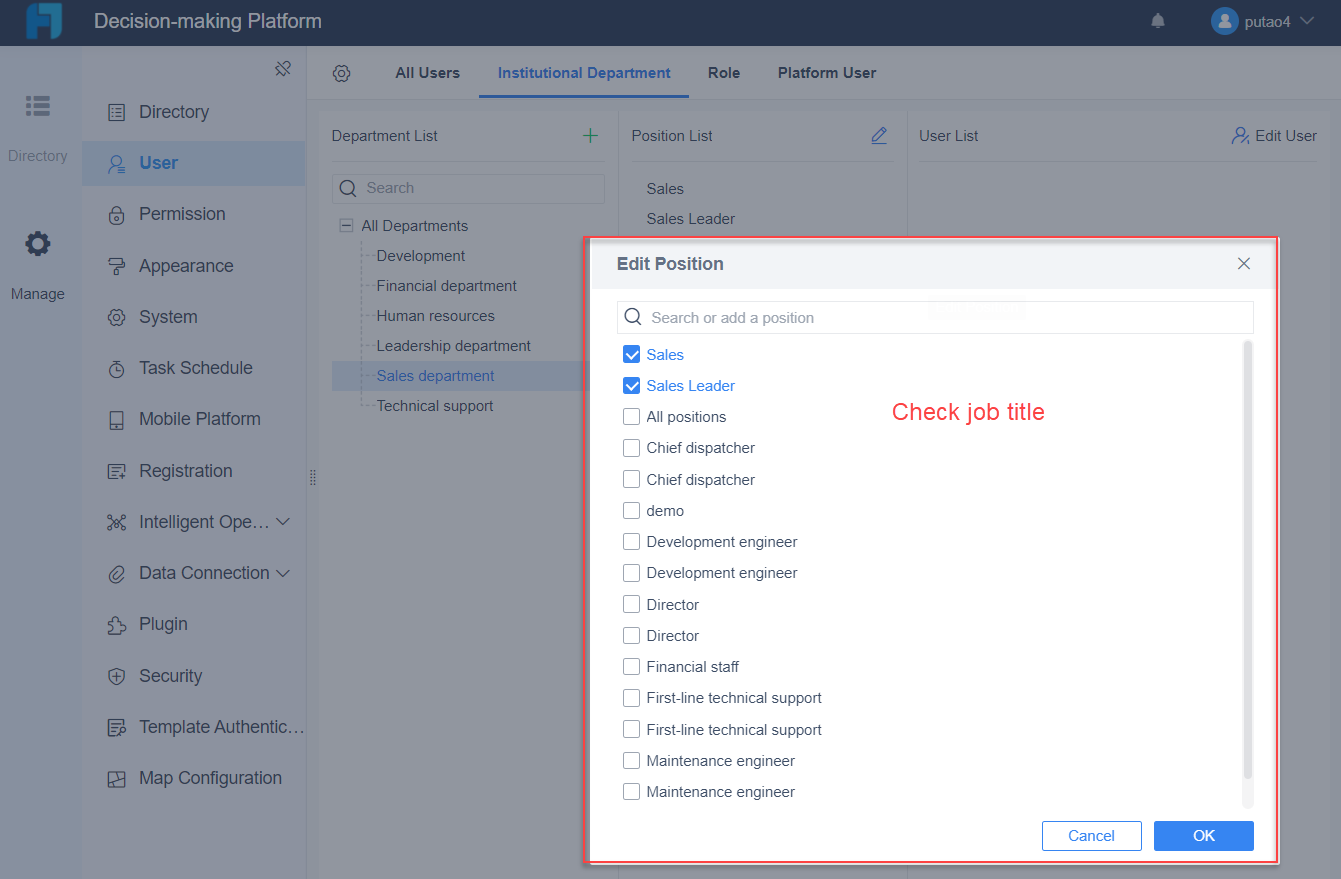
Task: Switch to the Role tab
Action: point(724,73)
